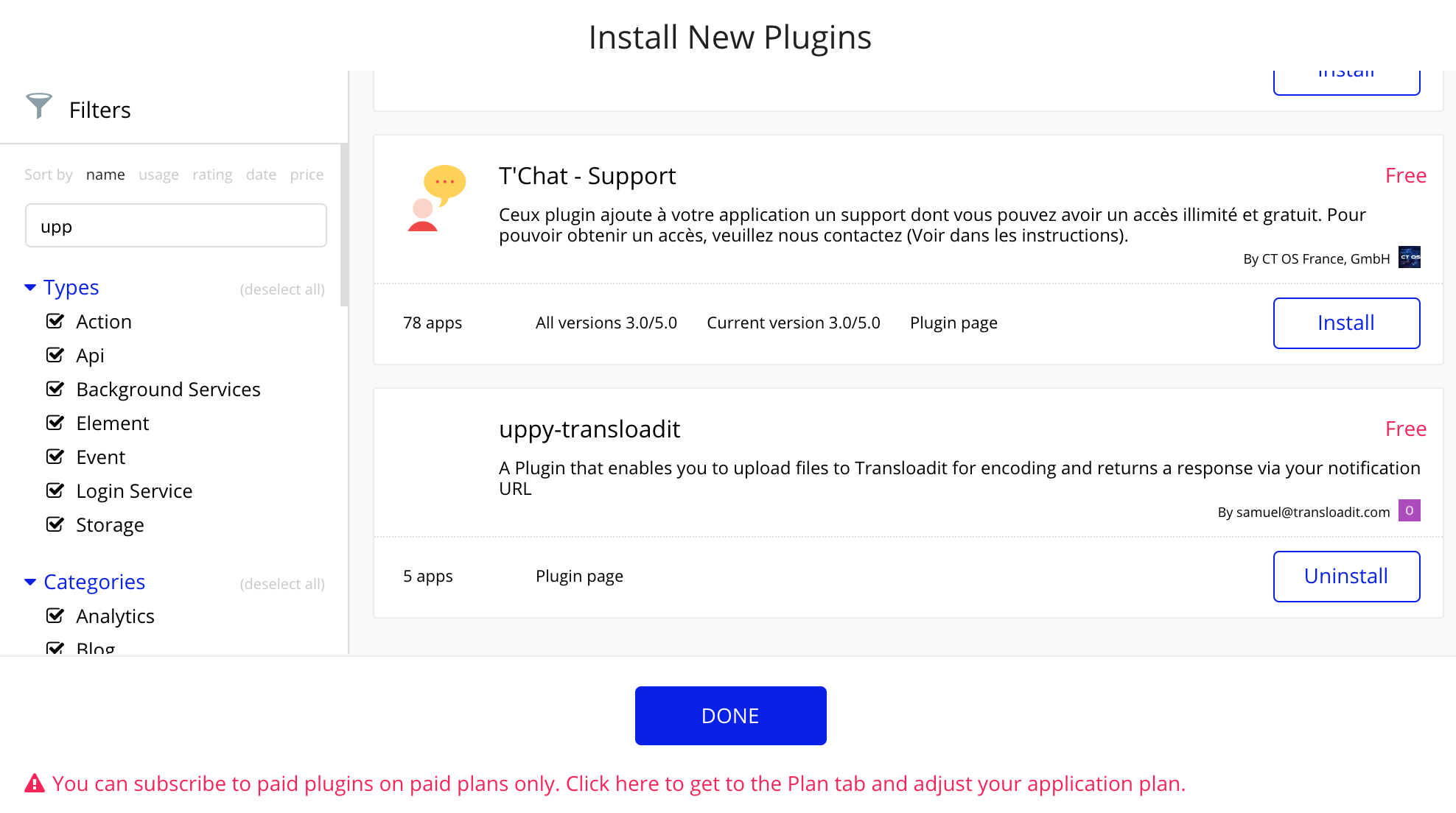The image size is (1456, 813).
Task: Click the uppy-transloadit plugin page link
Action: 580,575
